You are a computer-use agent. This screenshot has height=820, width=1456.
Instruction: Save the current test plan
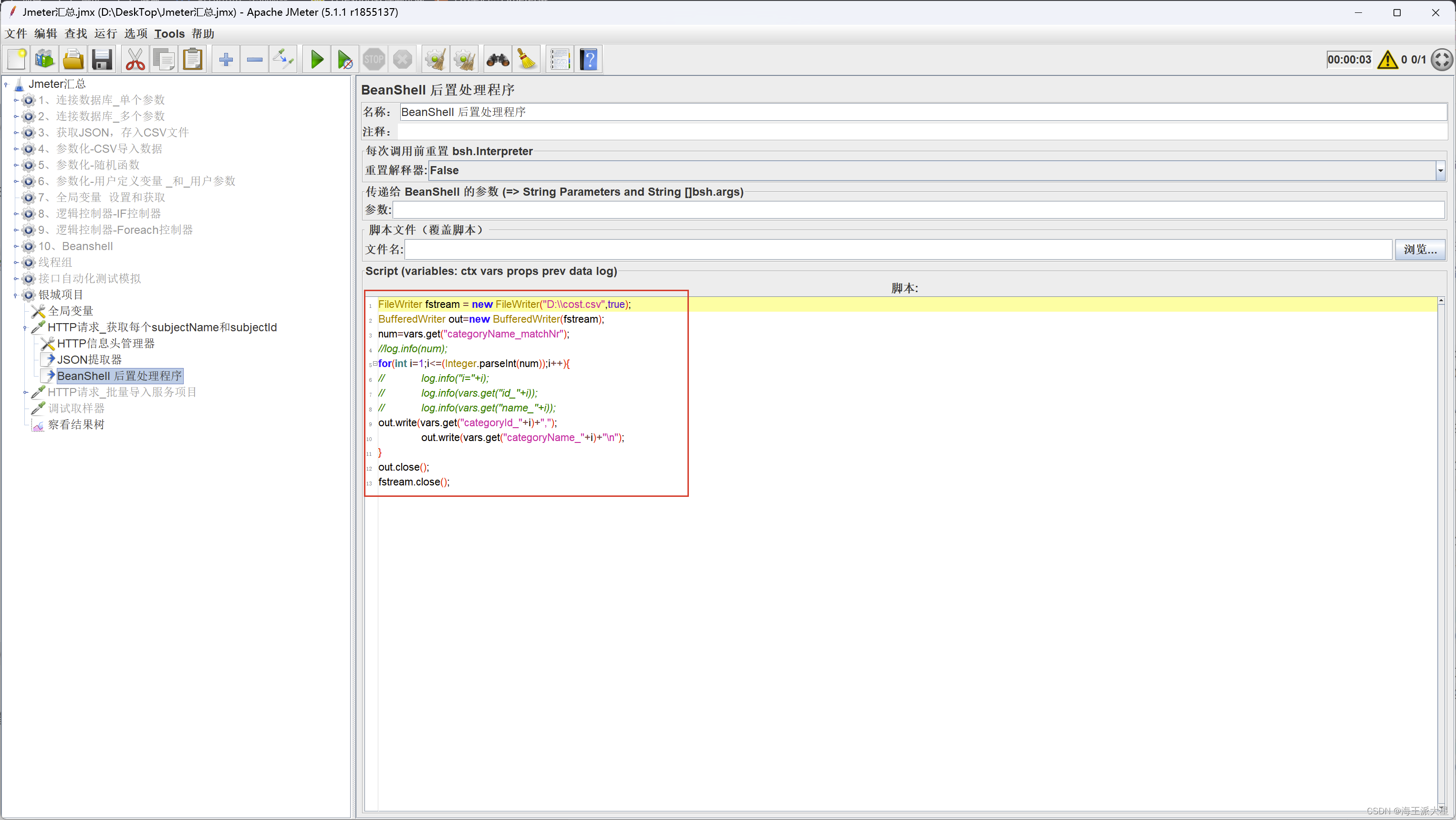point(102,59)
